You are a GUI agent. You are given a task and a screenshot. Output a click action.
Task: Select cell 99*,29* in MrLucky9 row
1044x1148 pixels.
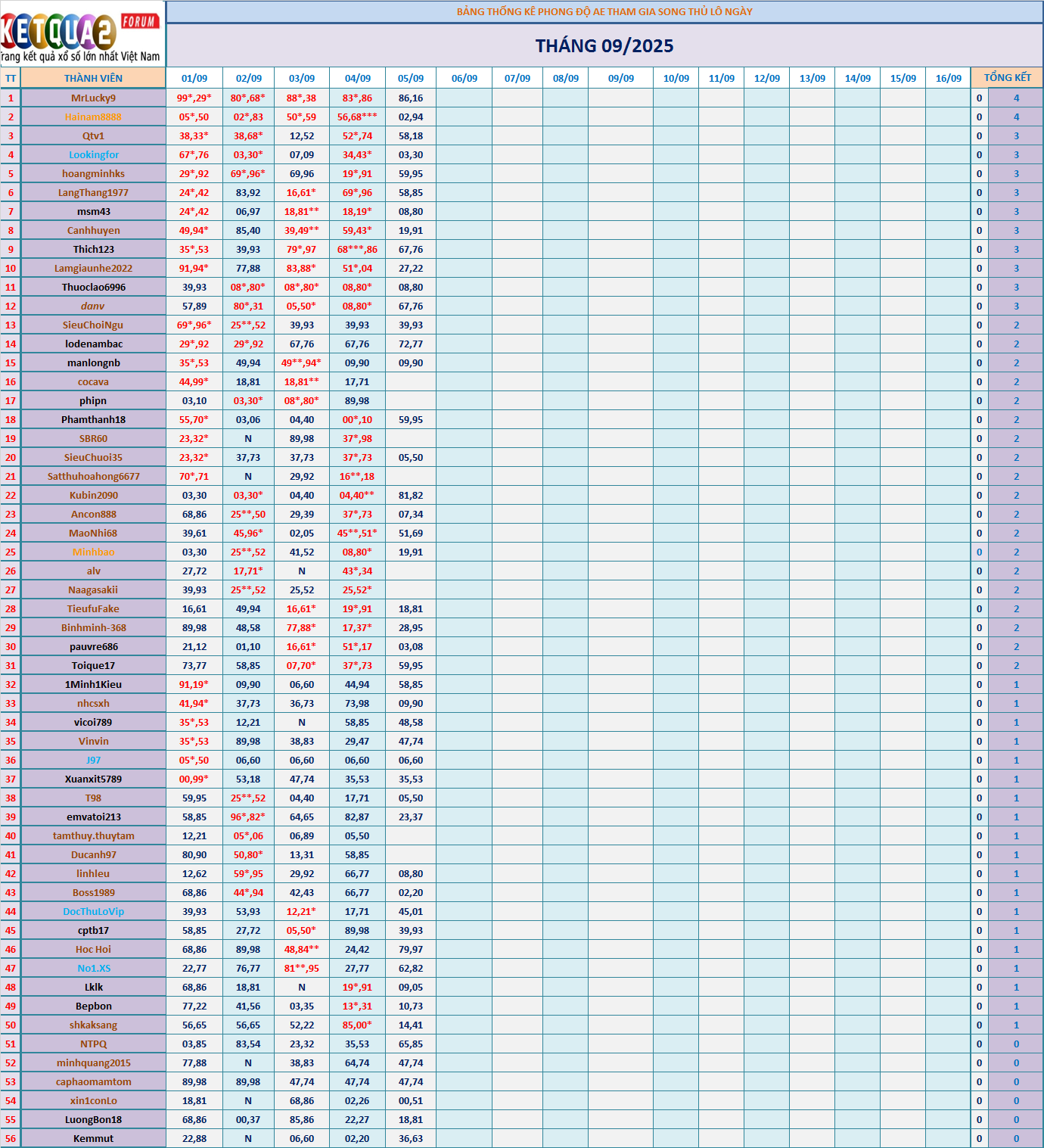pos(194,98)
